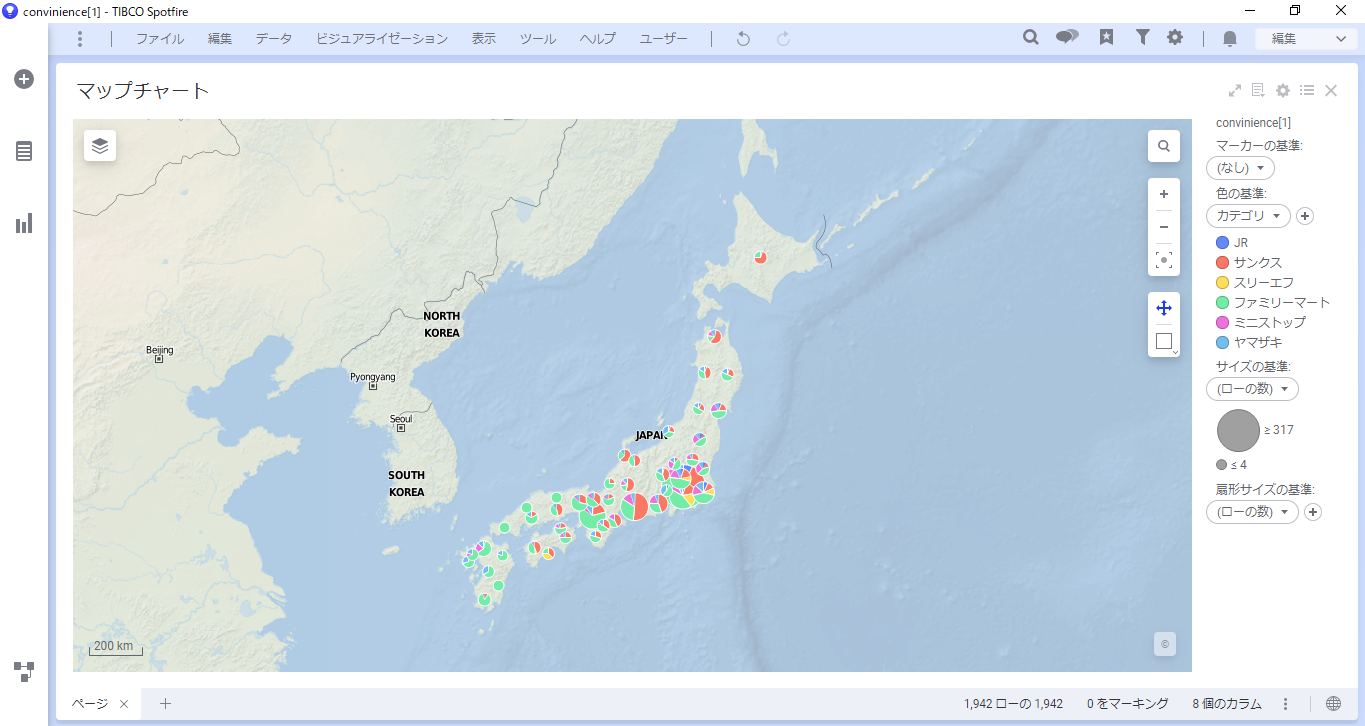The image size is (1365, 726).
Task: Click plus button next to カテゴリ color selector
Action: click(1305, 216)
